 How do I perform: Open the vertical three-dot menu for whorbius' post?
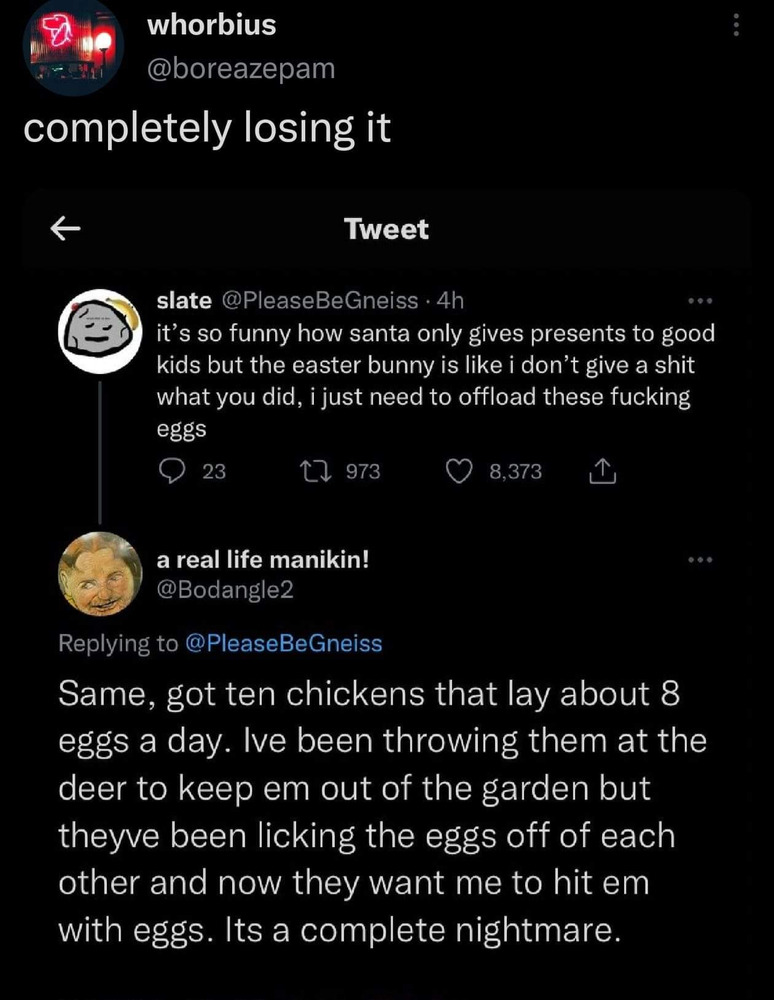tap(738, 25)
